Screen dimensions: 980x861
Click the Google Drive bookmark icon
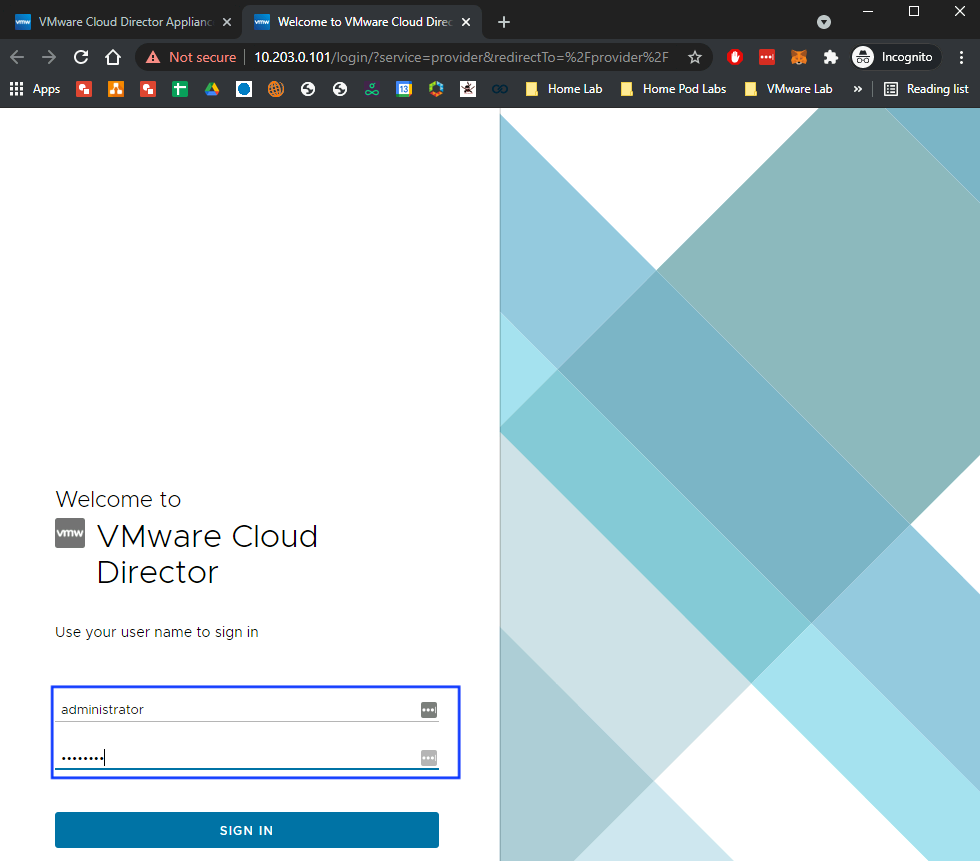point(212,89)
